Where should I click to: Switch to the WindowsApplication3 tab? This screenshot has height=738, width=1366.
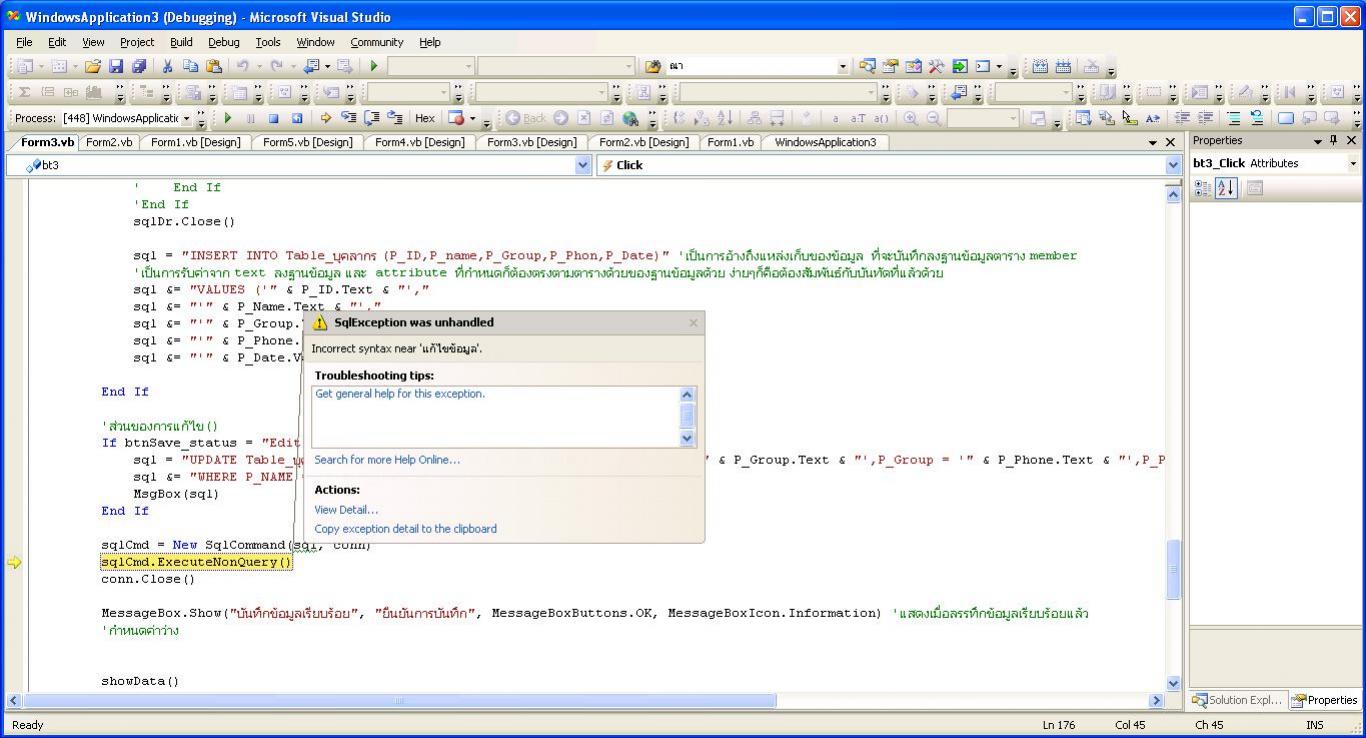click(x=825, y=142)
